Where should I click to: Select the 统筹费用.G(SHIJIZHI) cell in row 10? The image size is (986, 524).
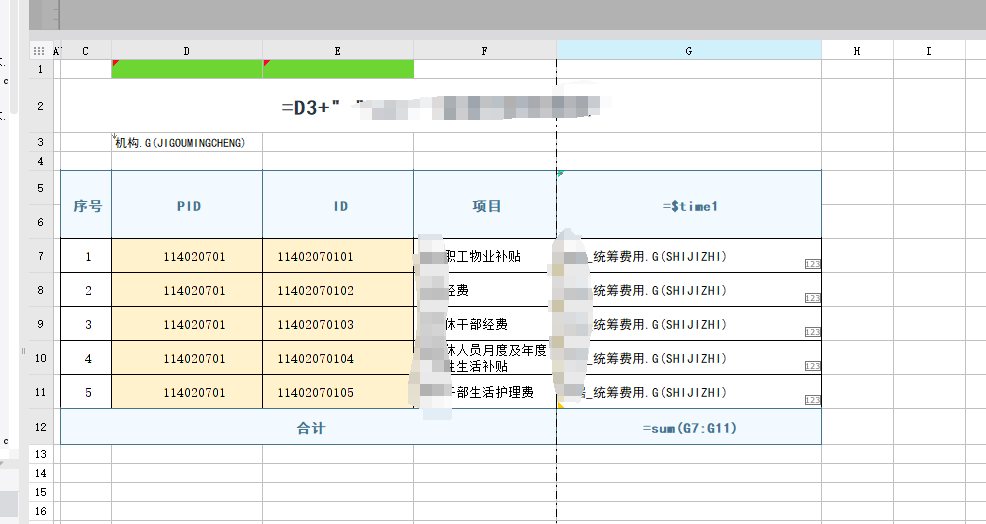[689, 358]
